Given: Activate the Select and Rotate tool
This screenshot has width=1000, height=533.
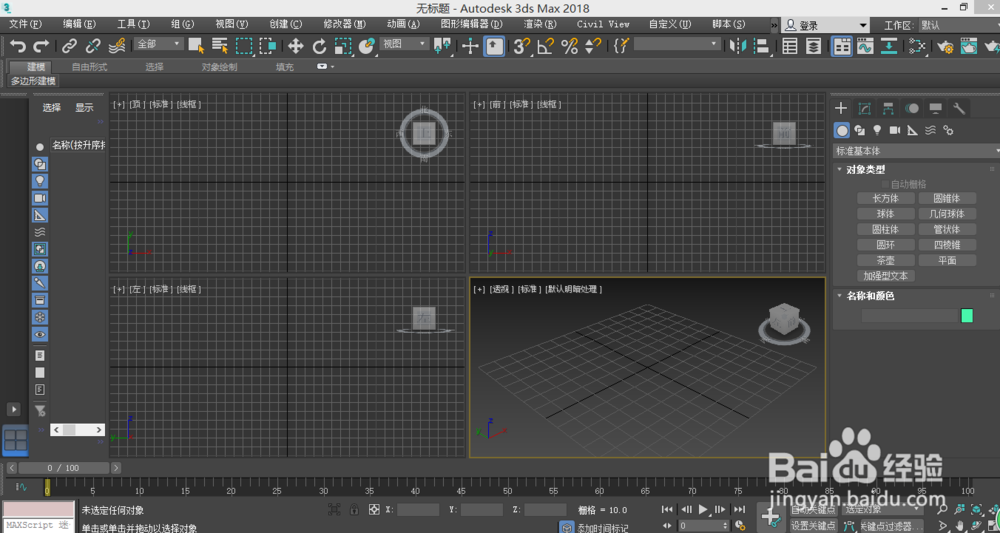Looking at the screenshot, I should pos(320,46).
